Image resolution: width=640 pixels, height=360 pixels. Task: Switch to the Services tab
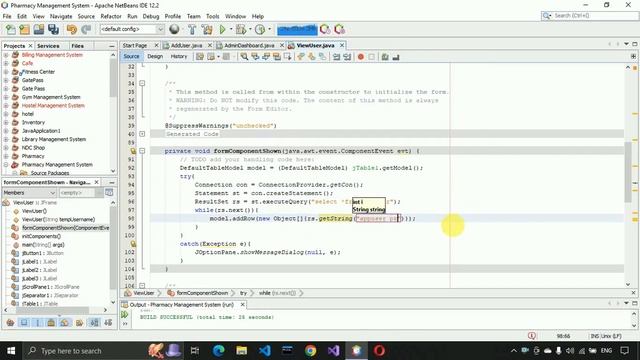pos(48,46)
